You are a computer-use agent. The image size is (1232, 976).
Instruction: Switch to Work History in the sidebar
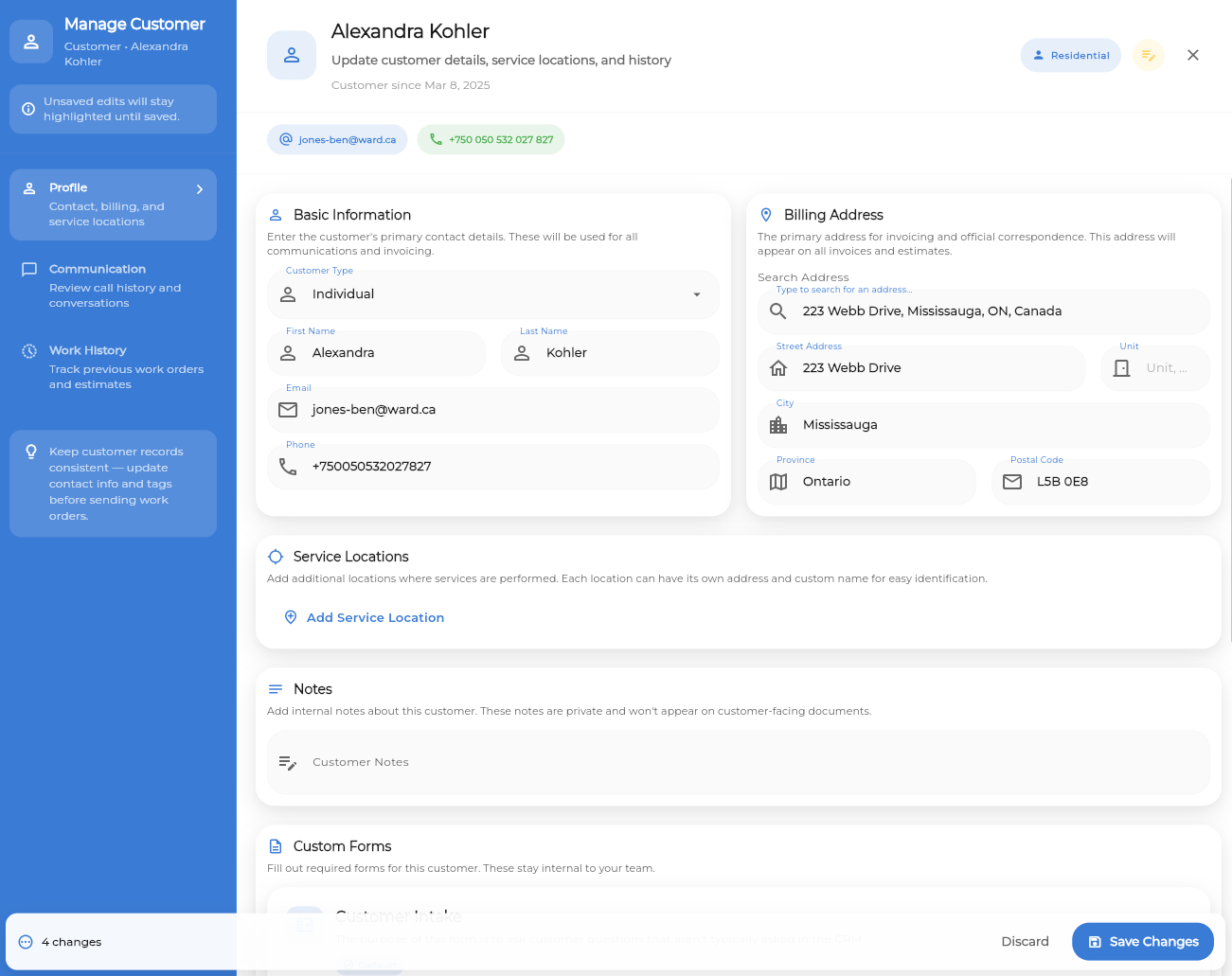tap(113, 366)
